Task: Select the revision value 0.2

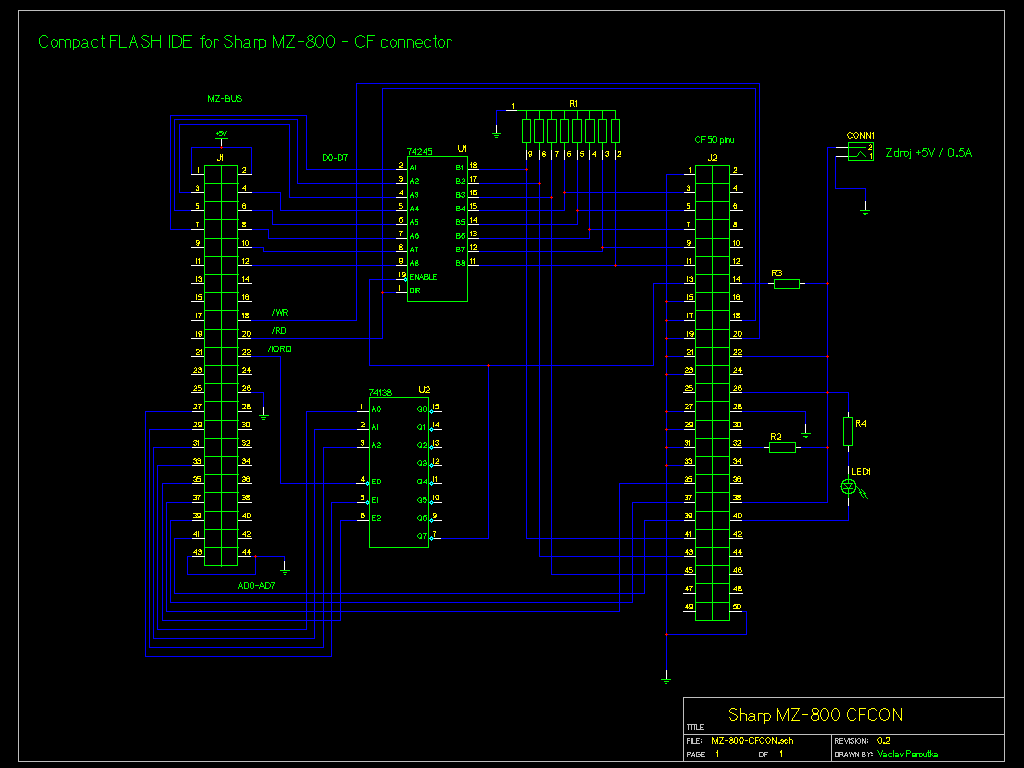Action: tap(884, 741)
